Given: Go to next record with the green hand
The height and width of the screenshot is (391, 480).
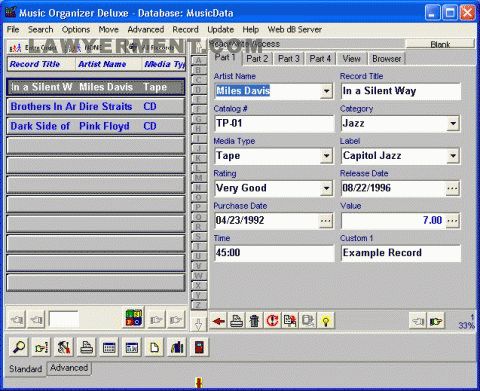Looking at the screenshot, I should (435, 321).
